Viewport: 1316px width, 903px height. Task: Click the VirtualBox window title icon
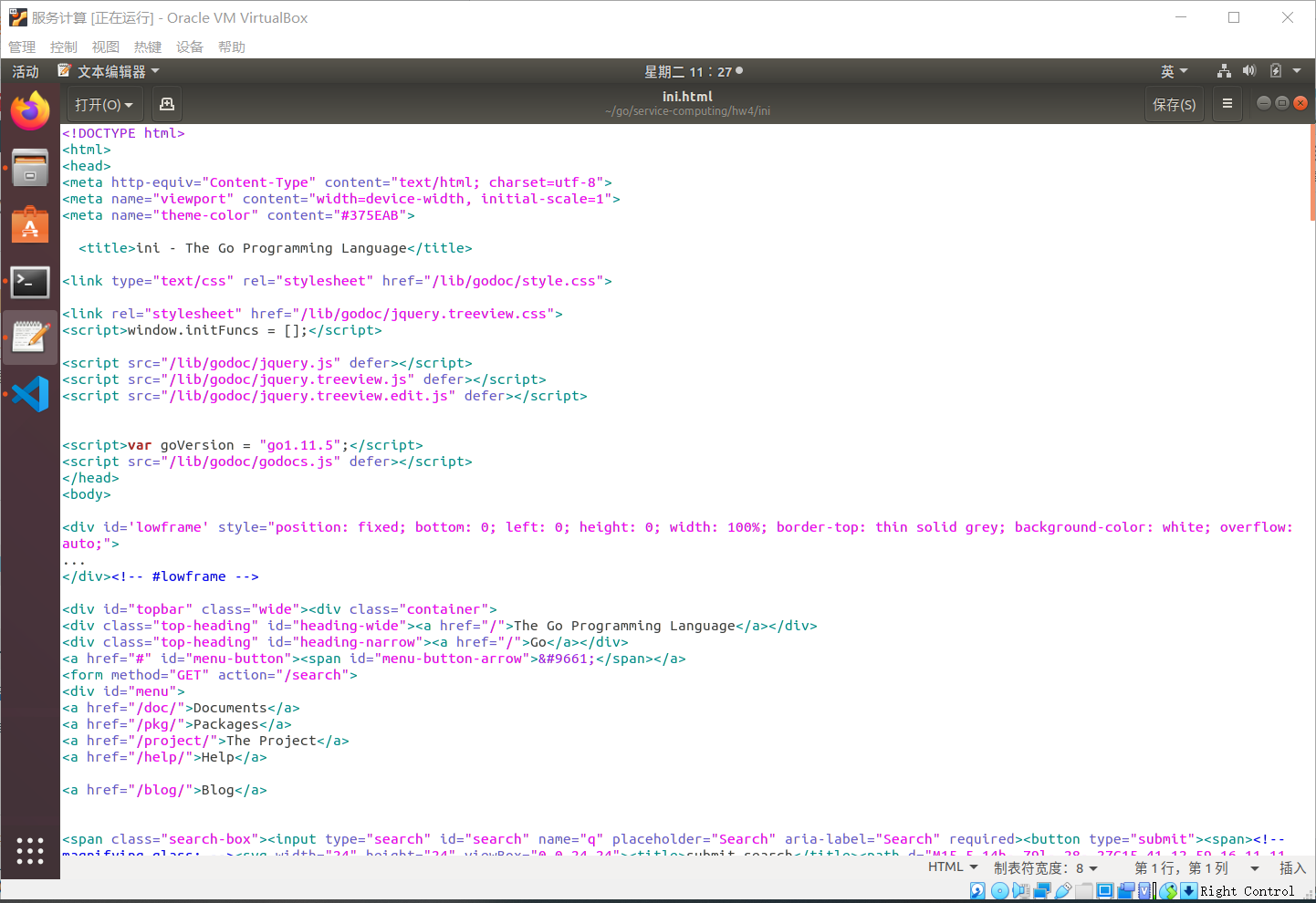(18, 17)
